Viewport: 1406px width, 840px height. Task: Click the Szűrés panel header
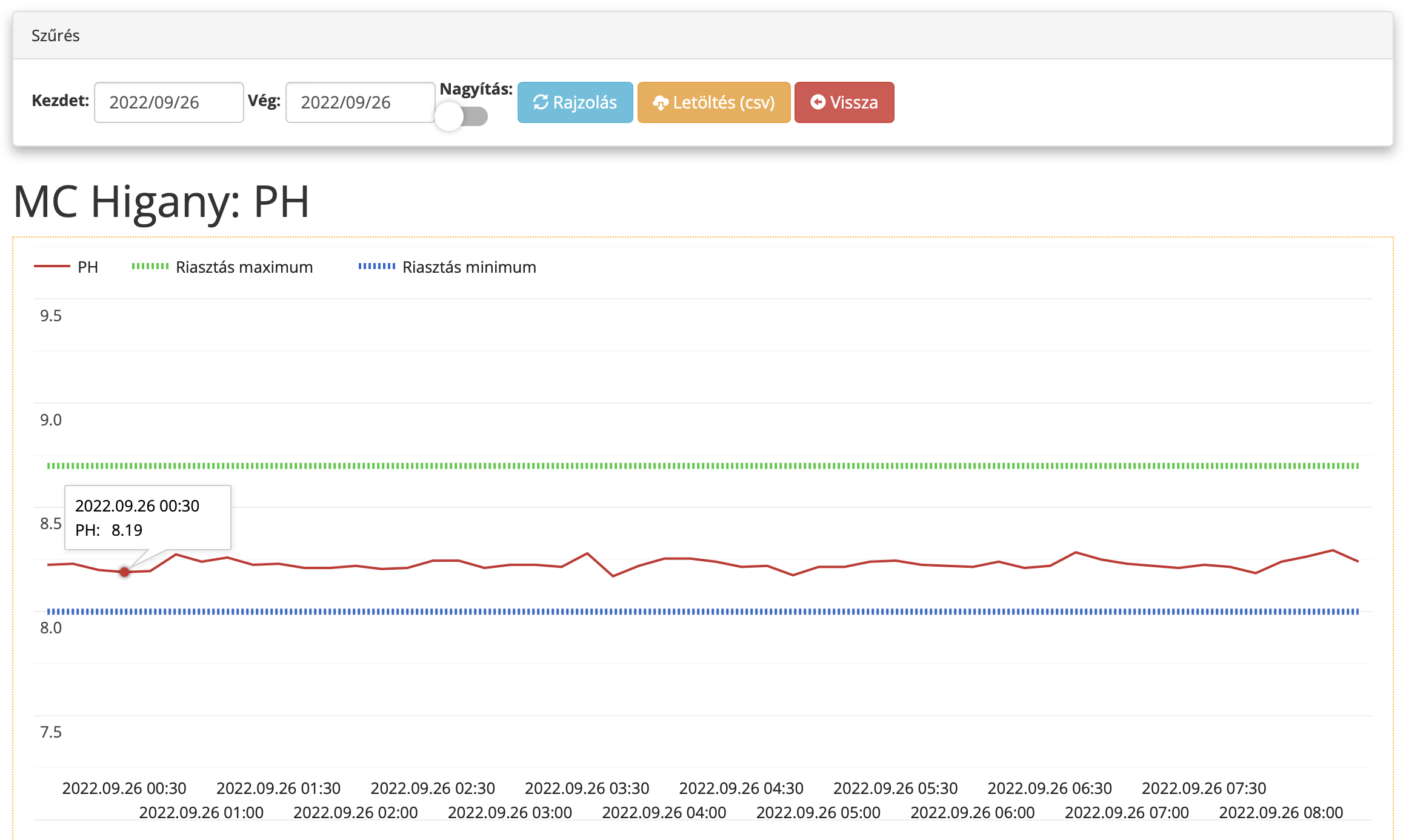click(x=703, y=36)
